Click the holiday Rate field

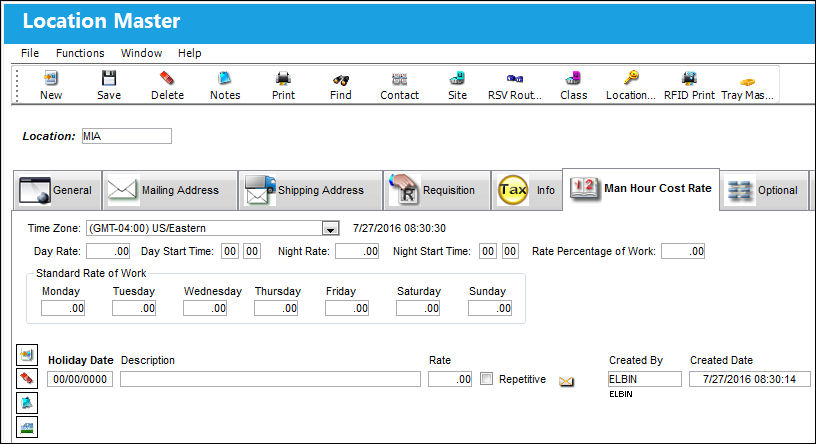(x=450, y=379)
